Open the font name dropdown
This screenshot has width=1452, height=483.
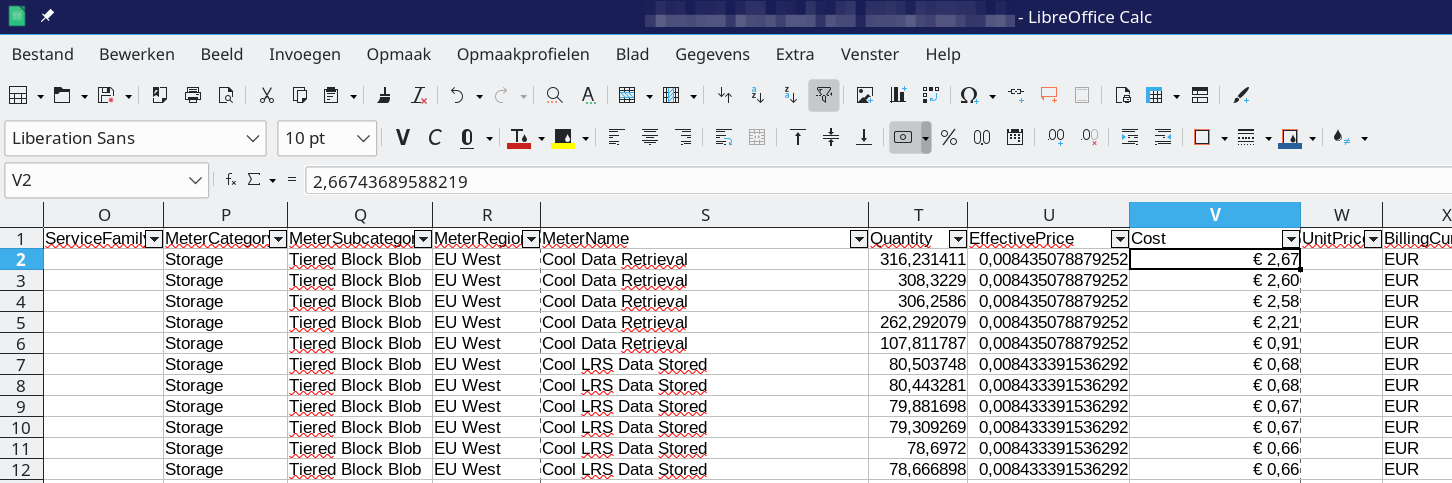point(254,138)
